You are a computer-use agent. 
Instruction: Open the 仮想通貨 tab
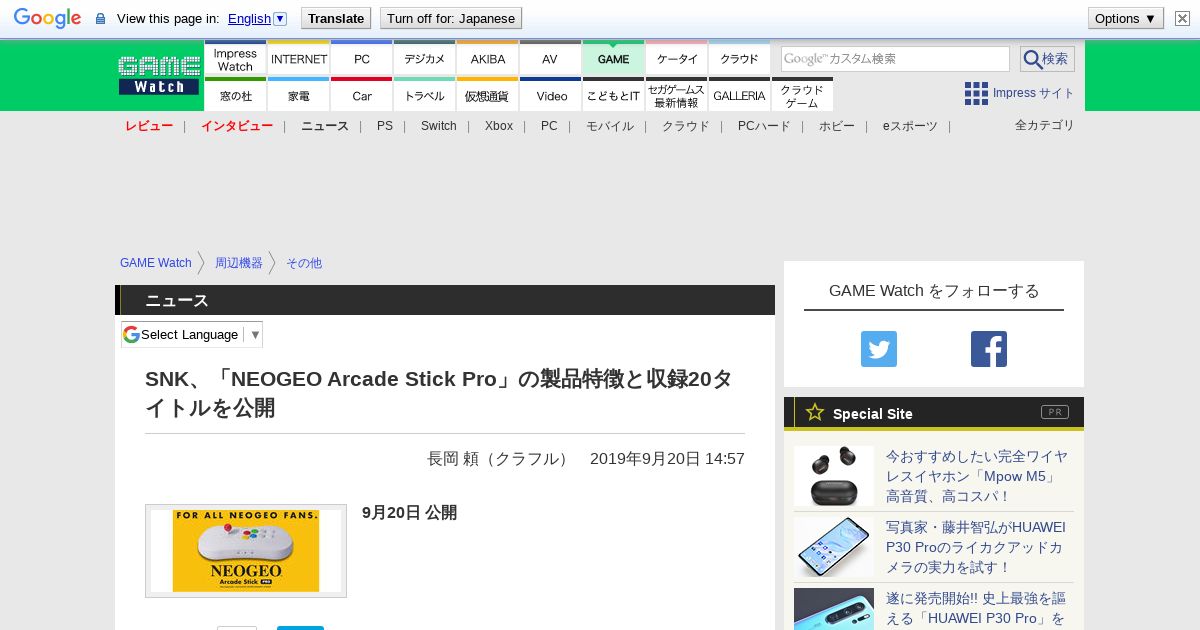pos(488,95)
